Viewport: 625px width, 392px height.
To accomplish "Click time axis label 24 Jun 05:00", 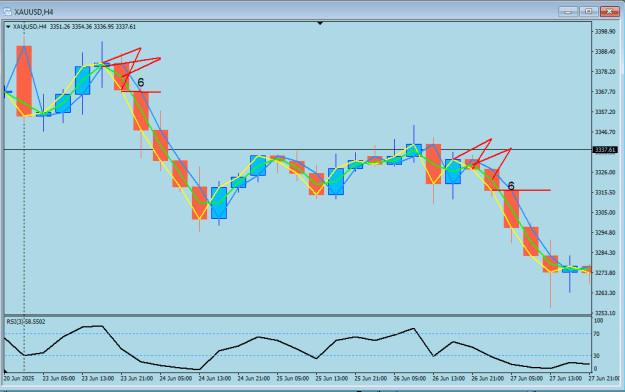I will 176,378.
